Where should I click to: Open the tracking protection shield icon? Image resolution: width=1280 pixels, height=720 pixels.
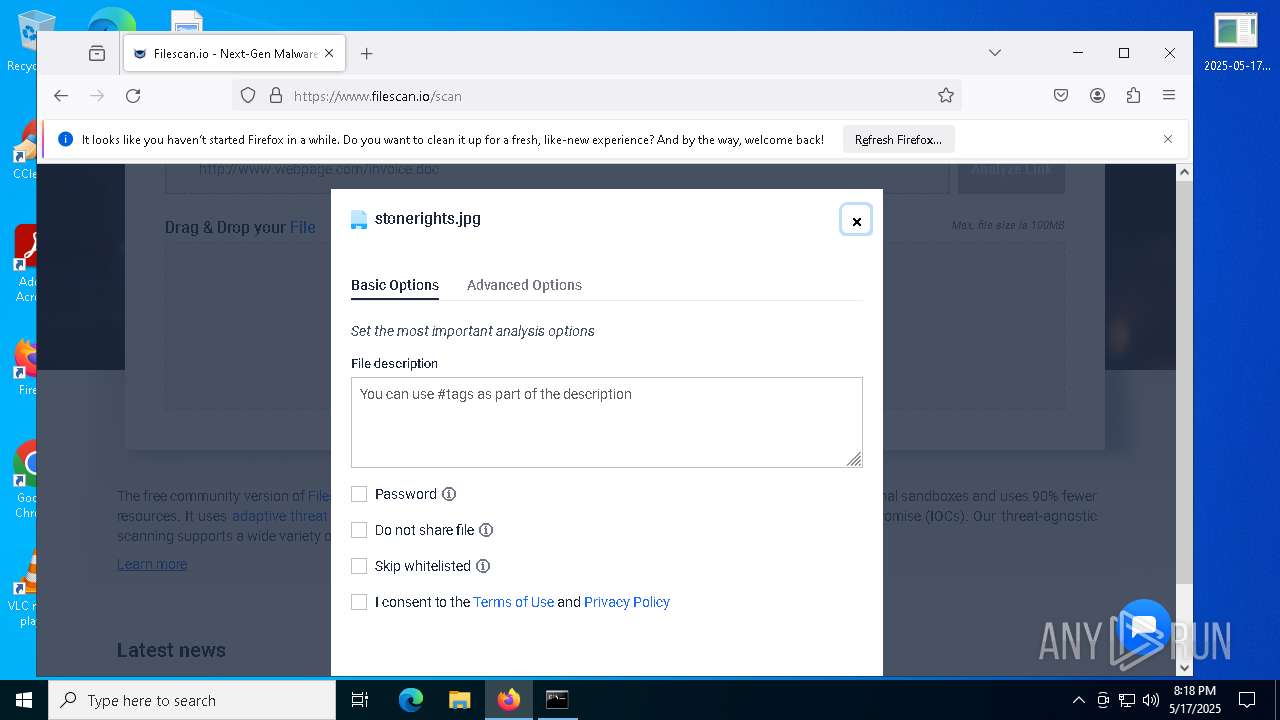pyautogui.click(x=248, y=96)
